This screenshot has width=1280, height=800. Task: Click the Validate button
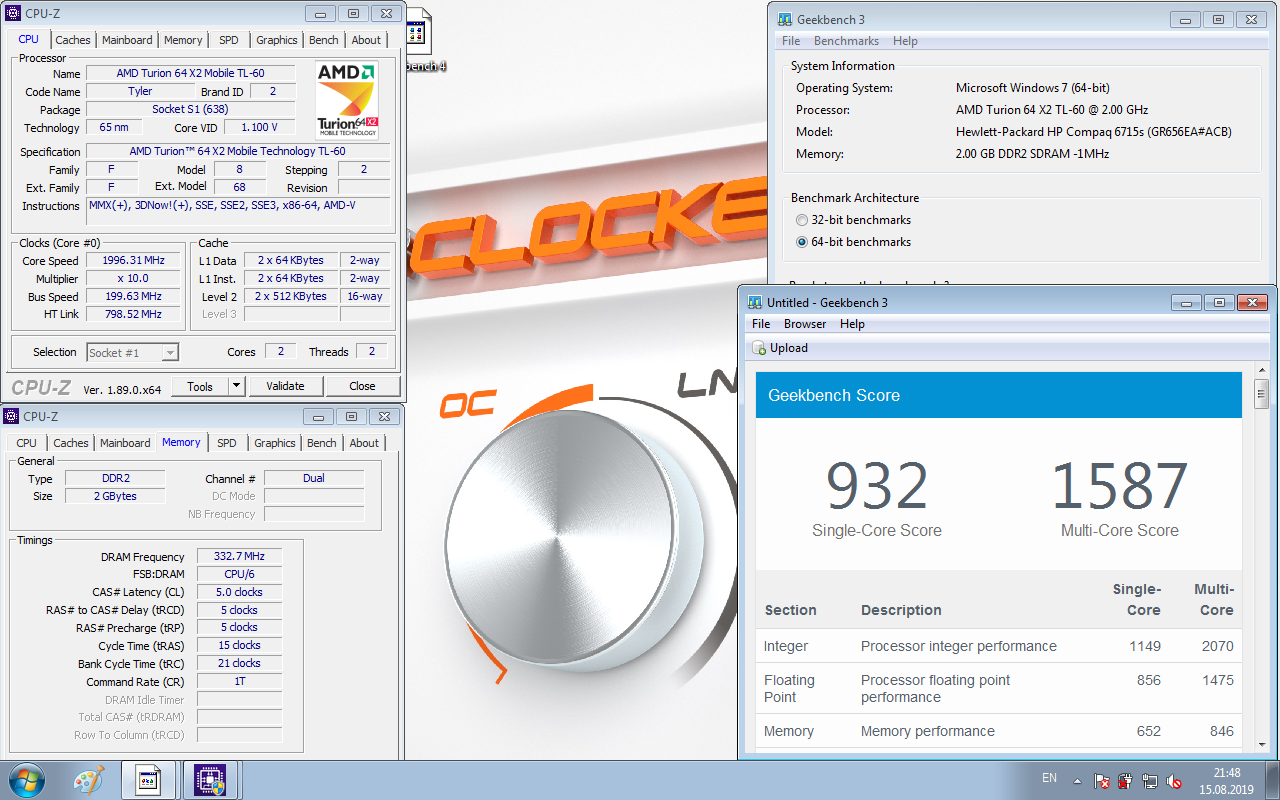(285, 386)
